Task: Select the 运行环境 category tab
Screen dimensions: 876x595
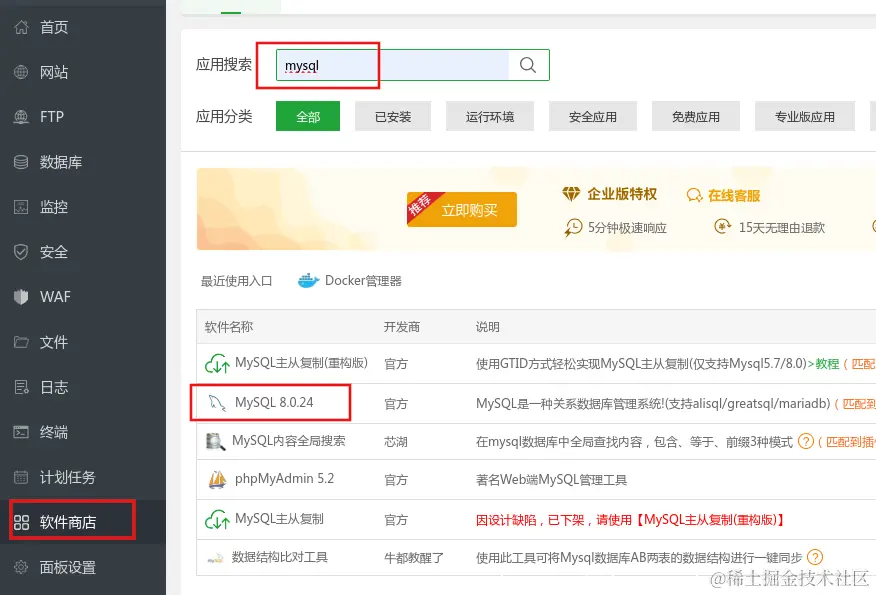Action: point(490,116)
